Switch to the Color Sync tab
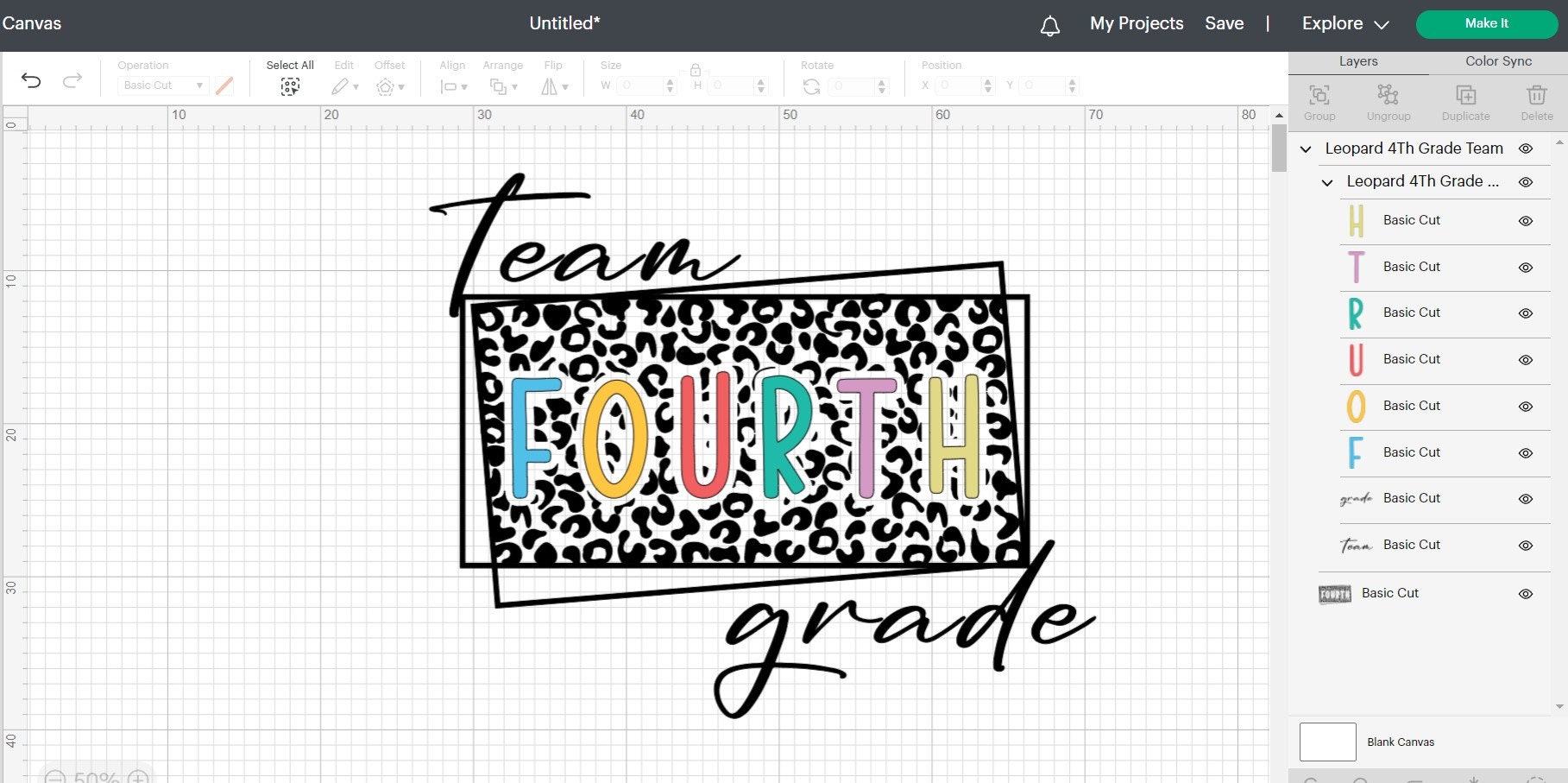Viewport: 1568px width, 783px height. coord(1498,61)
